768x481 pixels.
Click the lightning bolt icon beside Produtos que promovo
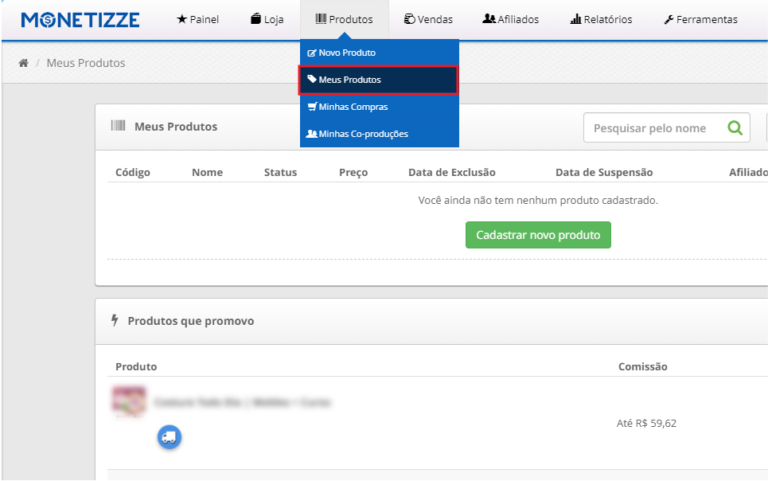pos(114,321)
